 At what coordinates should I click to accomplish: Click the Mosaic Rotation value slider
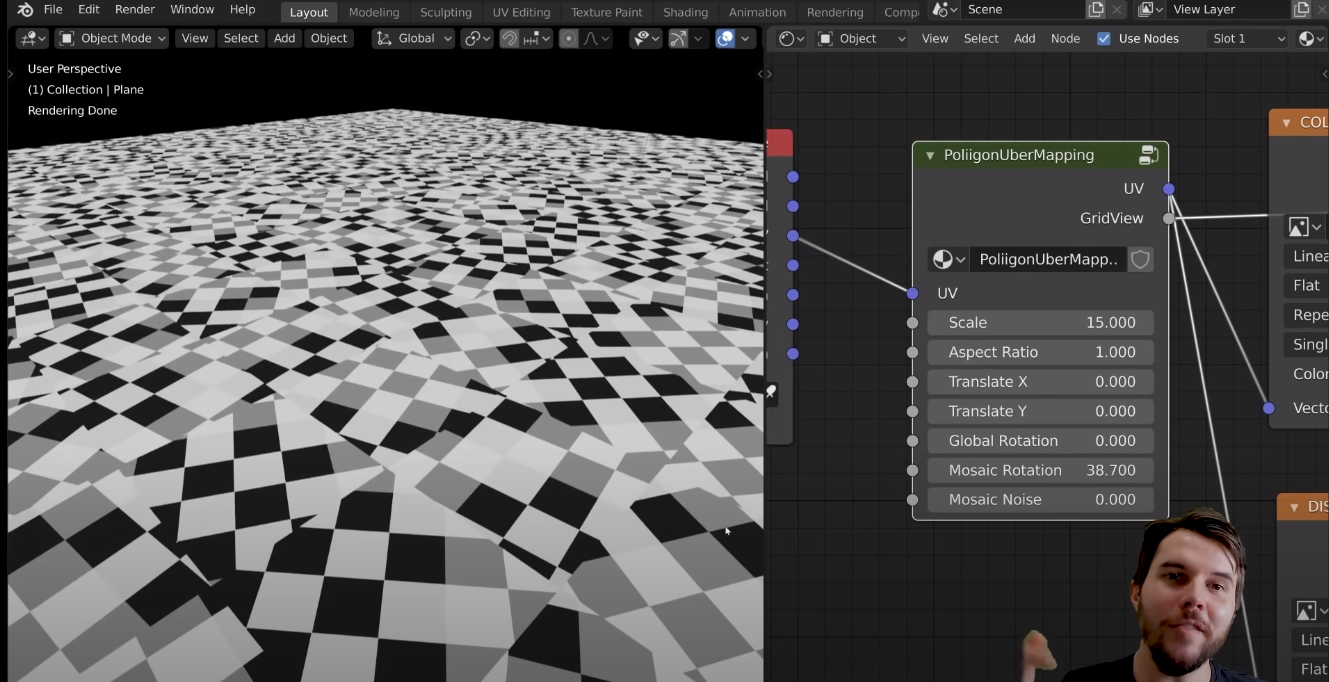(x=1040, y=470)
